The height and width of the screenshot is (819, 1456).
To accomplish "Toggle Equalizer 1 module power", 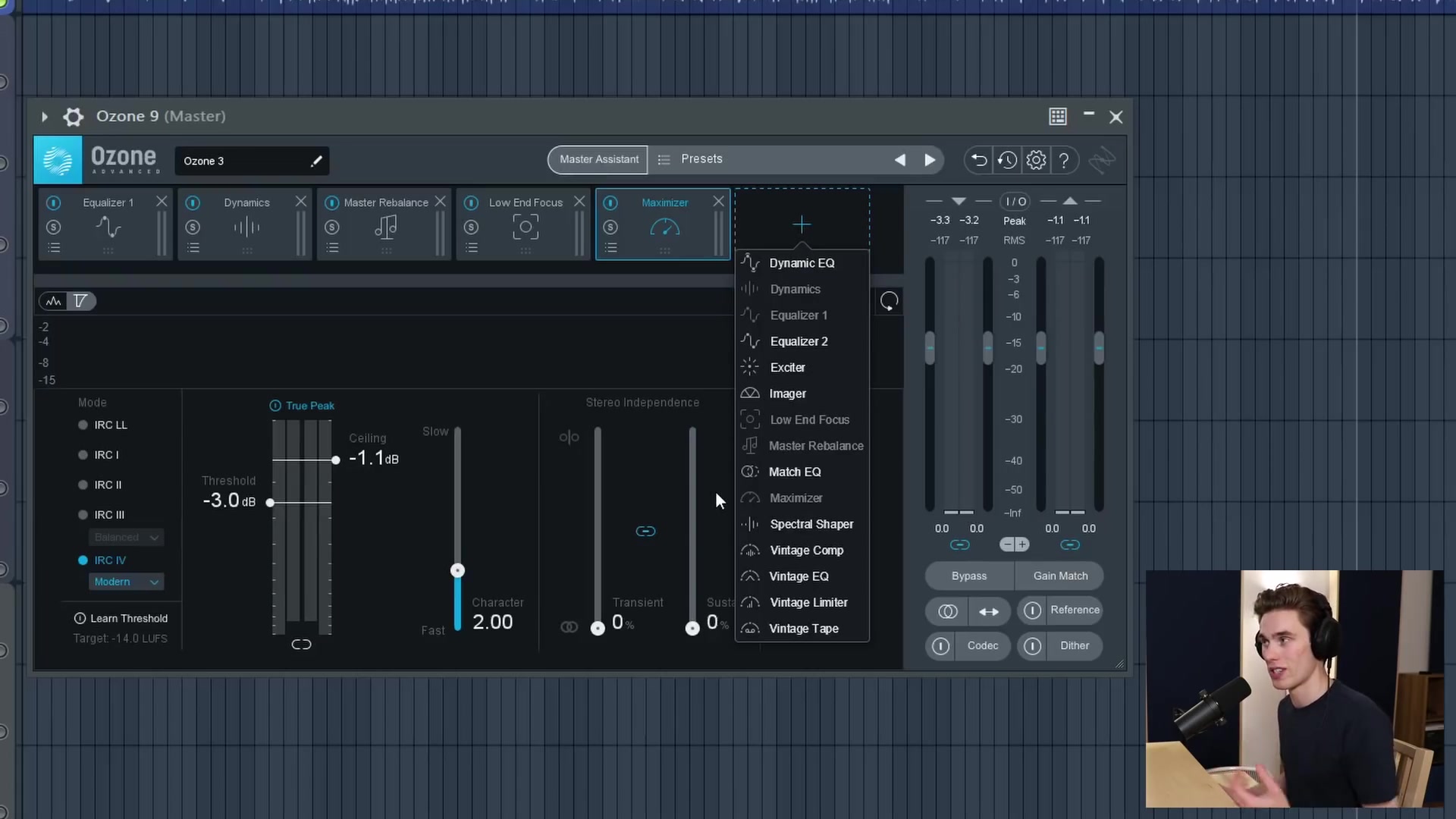I will [53, 202].
